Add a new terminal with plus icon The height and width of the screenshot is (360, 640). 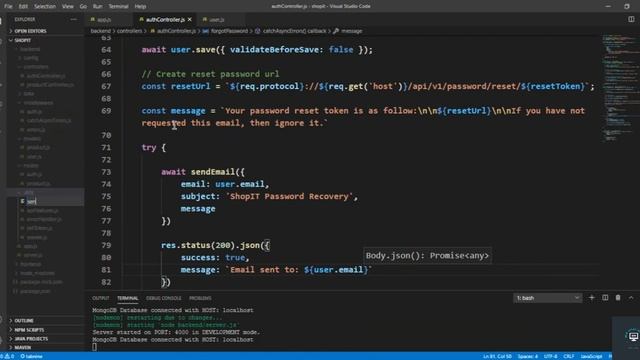pyautogui.click(x=591, y=298)
